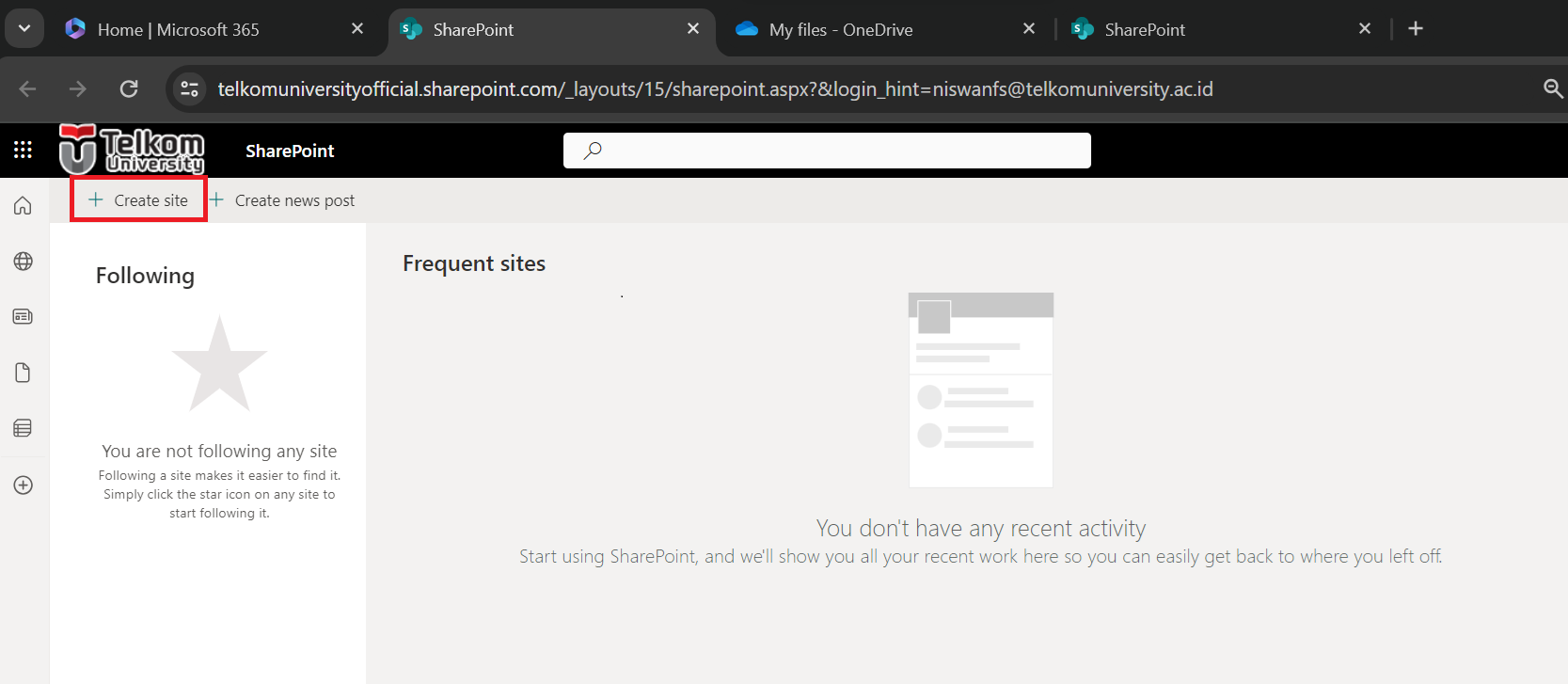The height and width of the screenshot is (684, 1568).
Task: Click the Create plus-circle icon in rail
Action: pyautogui.click(x=24, y=485)
